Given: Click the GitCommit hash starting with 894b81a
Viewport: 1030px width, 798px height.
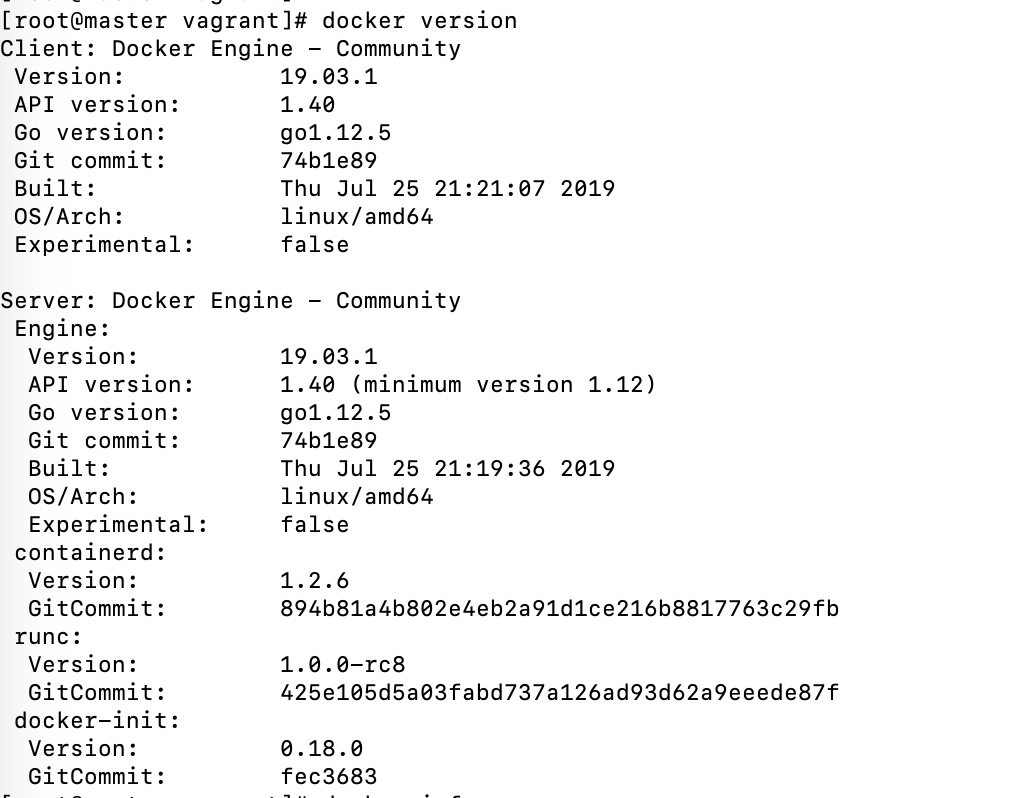Looking at the screenshot, I should [559, 608].
